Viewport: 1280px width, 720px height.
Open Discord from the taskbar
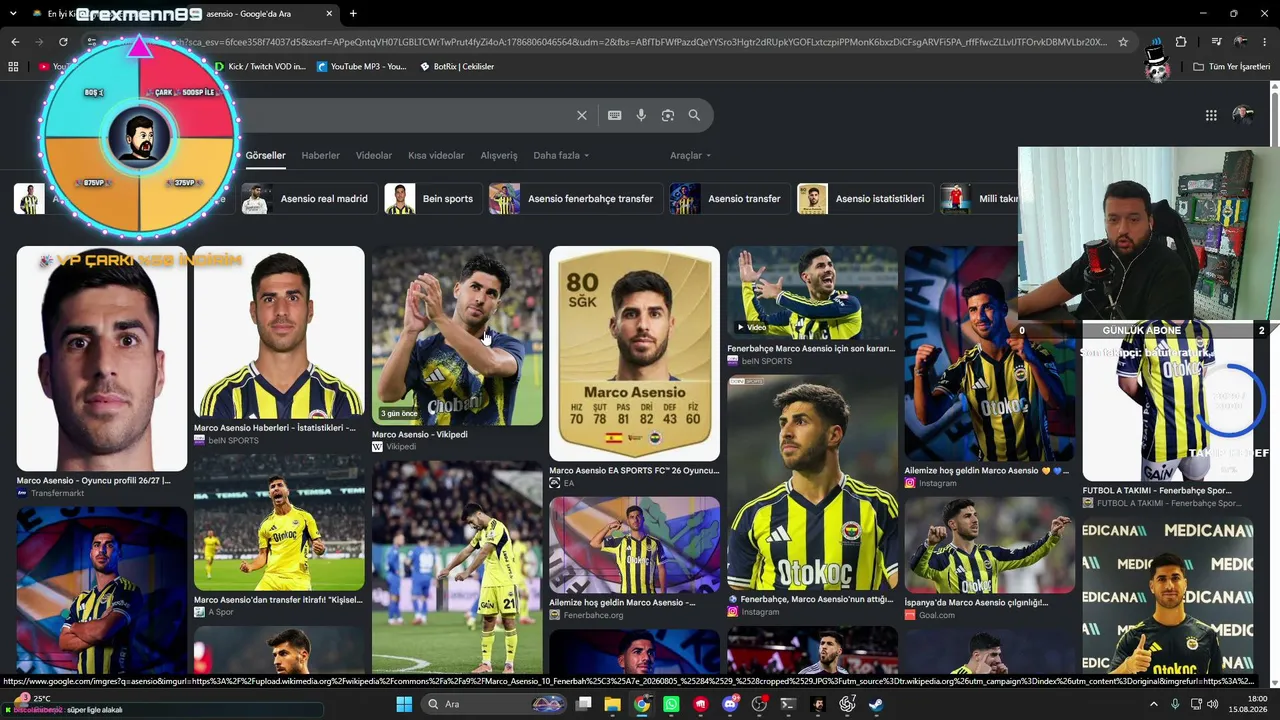(730, 704)
